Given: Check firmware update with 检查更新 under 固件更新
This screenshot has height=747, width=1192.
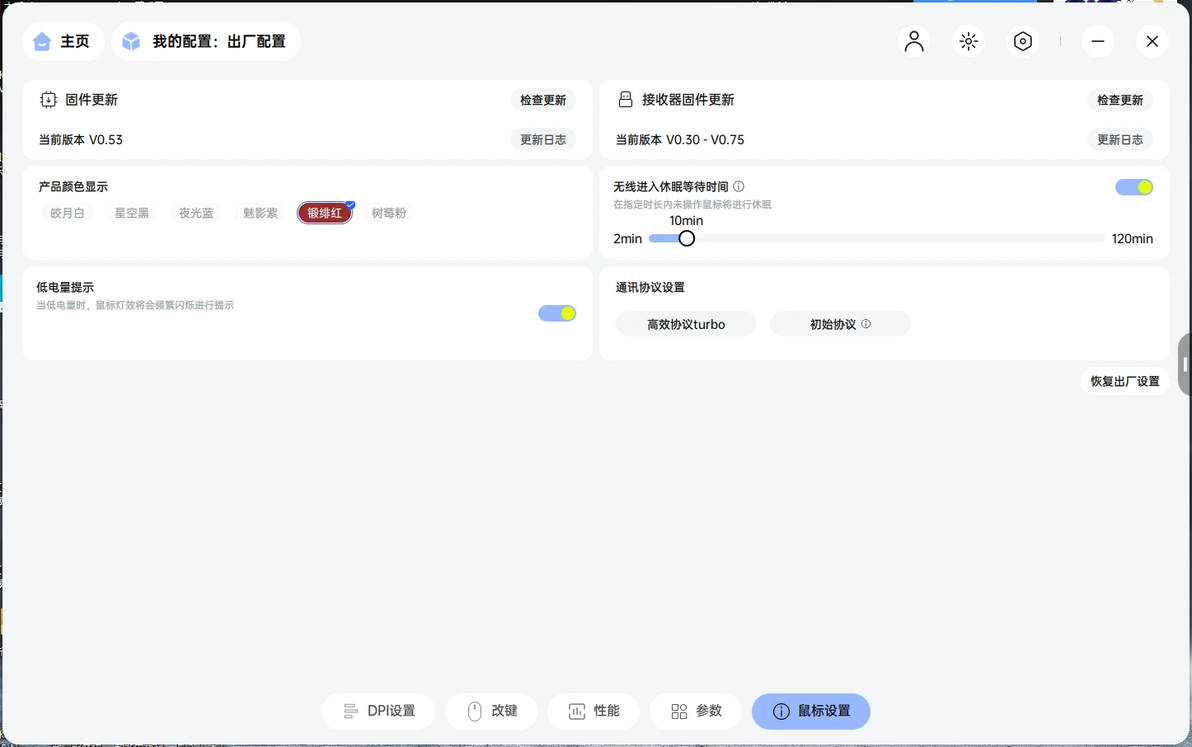Looking at the screenshot, I should (543, 100).
